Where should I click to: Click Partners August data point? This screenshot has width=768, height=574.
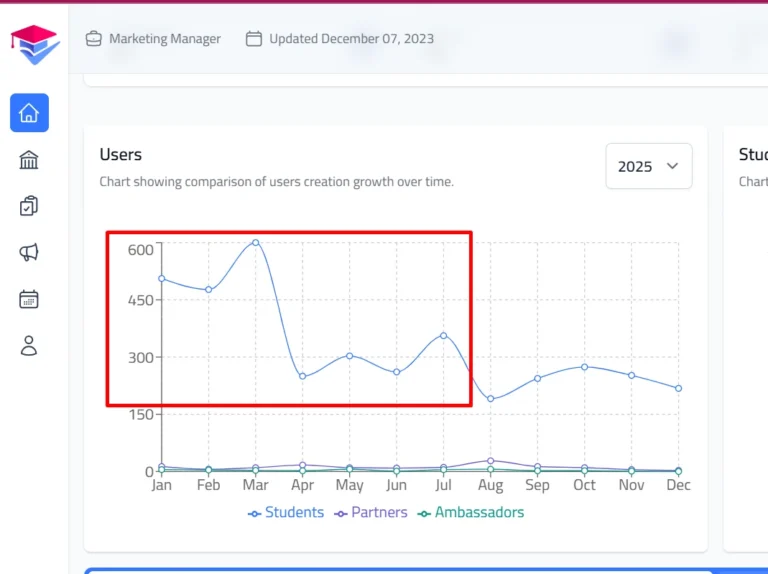pyautogui.click(x=490, y=461)
